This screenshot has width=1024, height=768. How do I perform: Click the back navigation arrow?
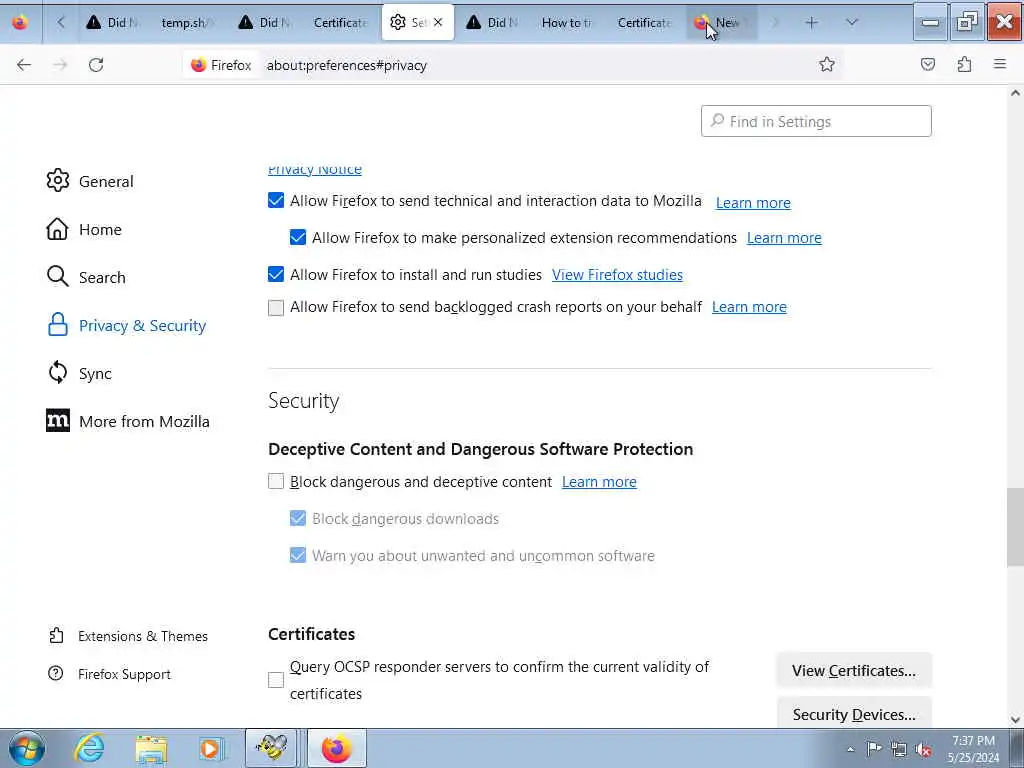(24, 65)
